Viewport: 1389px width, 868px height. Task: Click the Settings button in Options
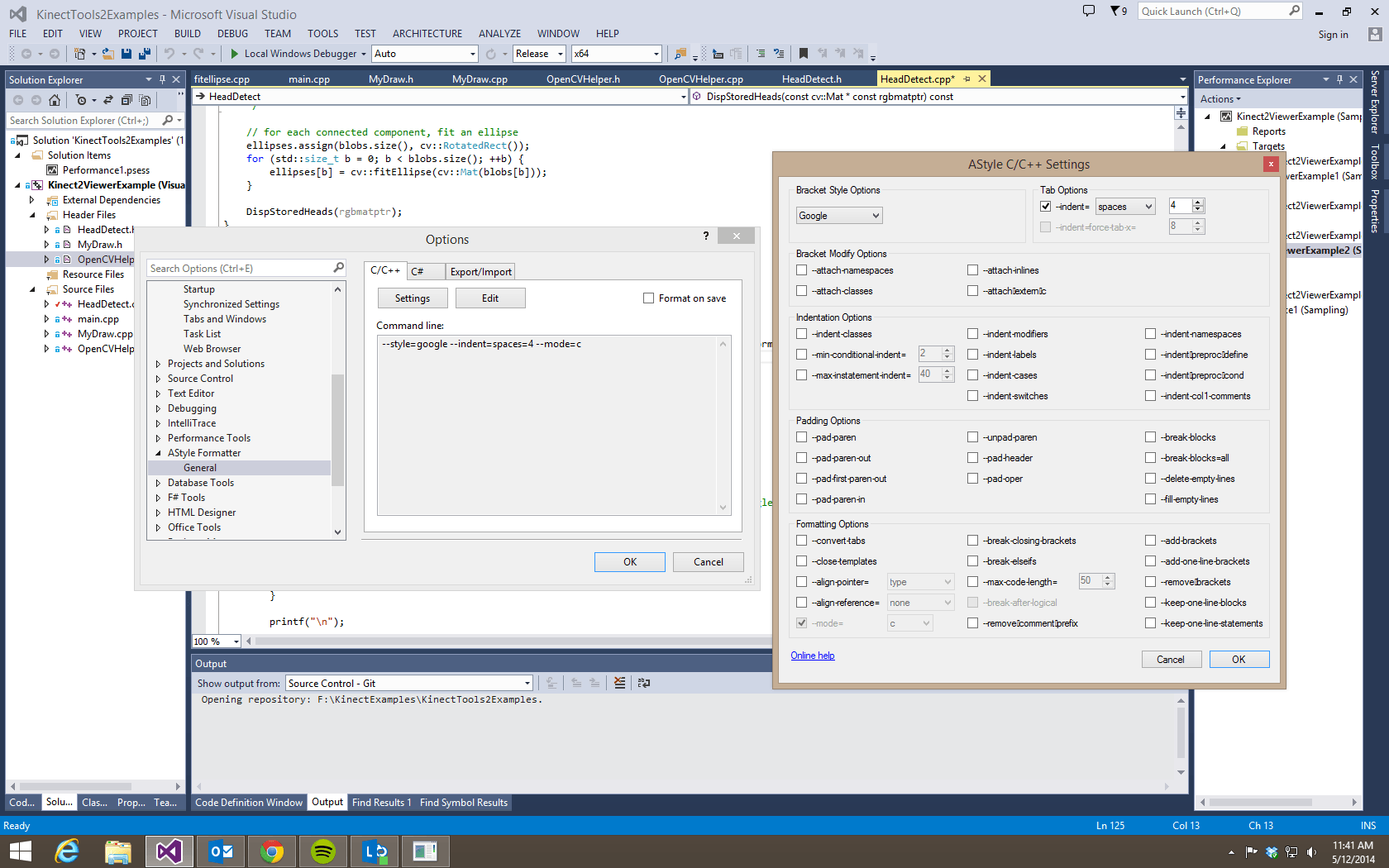point(413,298)
